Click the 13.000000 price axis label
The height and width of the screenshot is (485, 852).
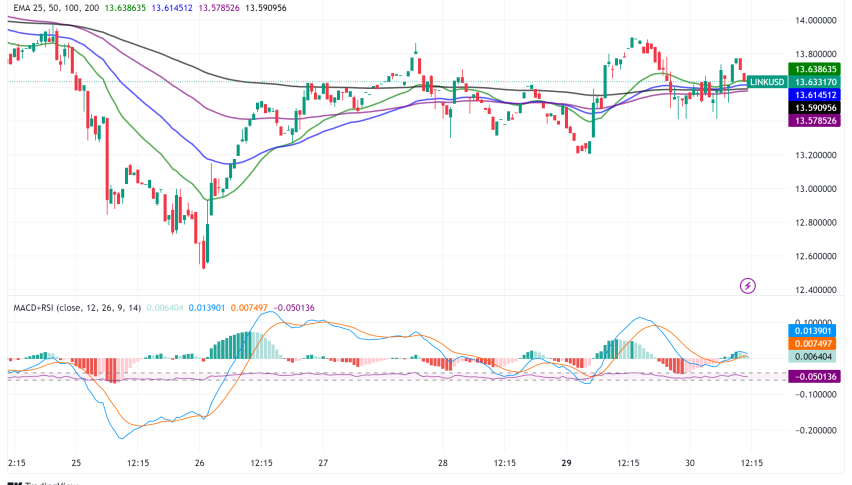816,189
